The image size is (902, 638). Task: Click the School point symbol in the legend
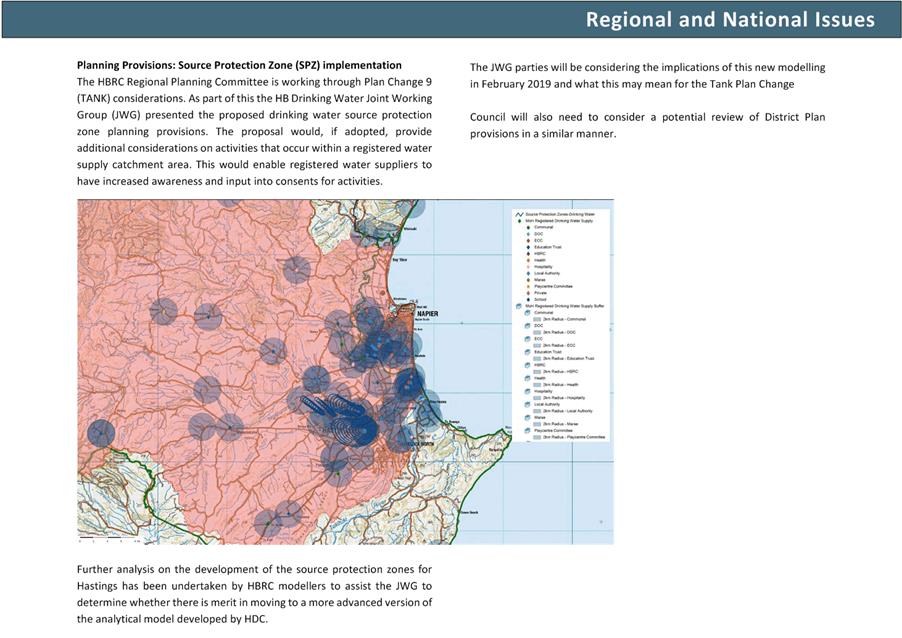[528, 300]
